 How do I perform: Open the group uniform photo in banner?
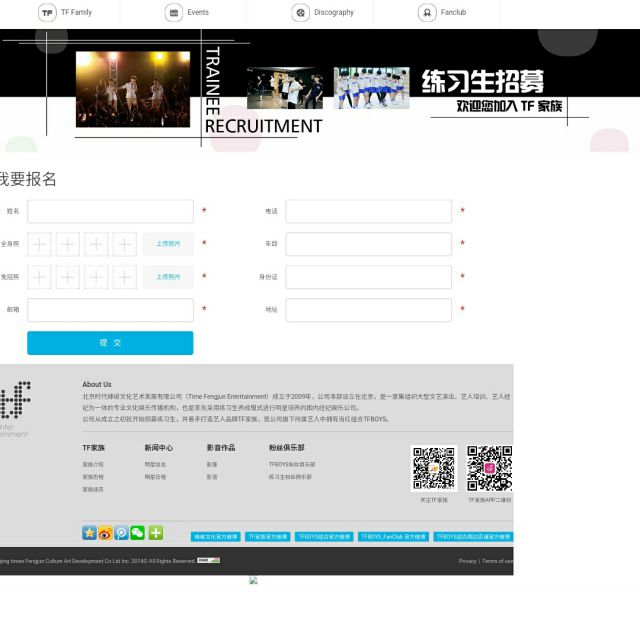pos(371,88)
